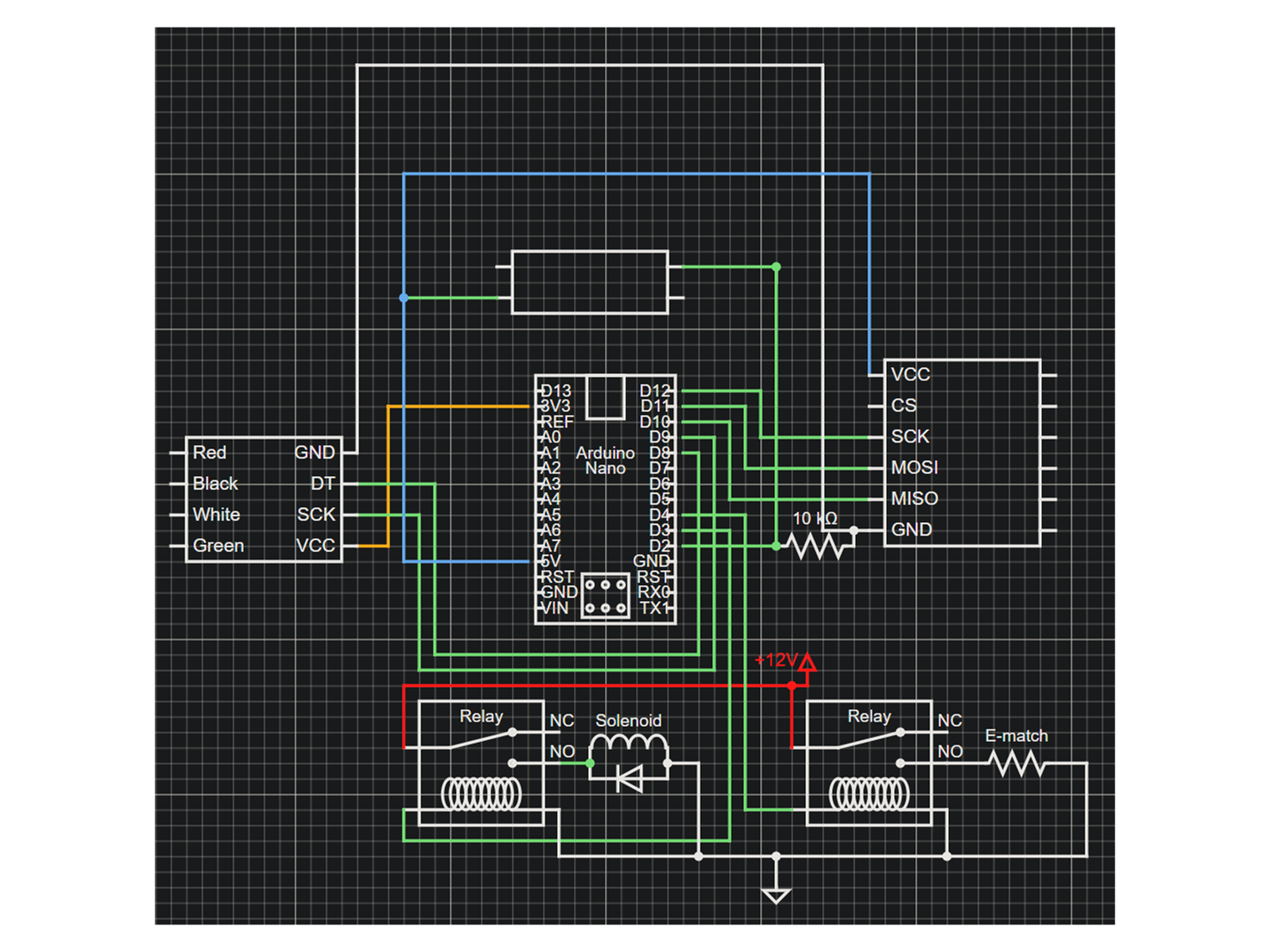1270x952 pixels.
Task: Click the flyback diode under the solenoid
Action: (x=629, y=779)
